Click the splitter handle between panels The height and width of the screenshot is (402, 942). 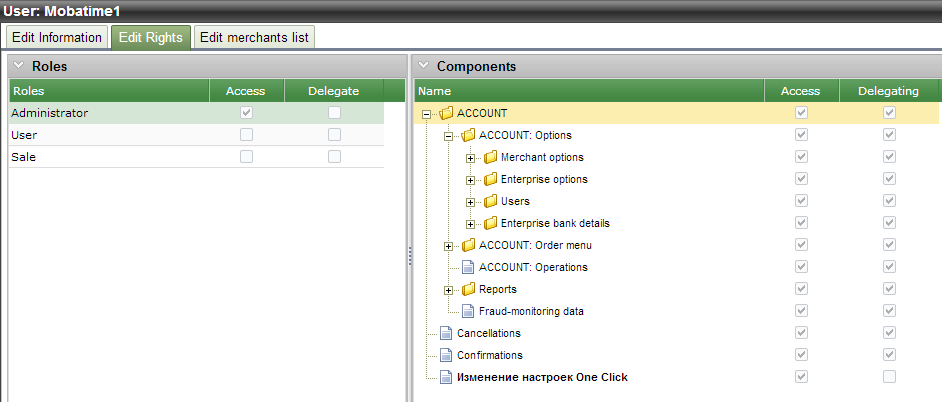coord(410,256)
